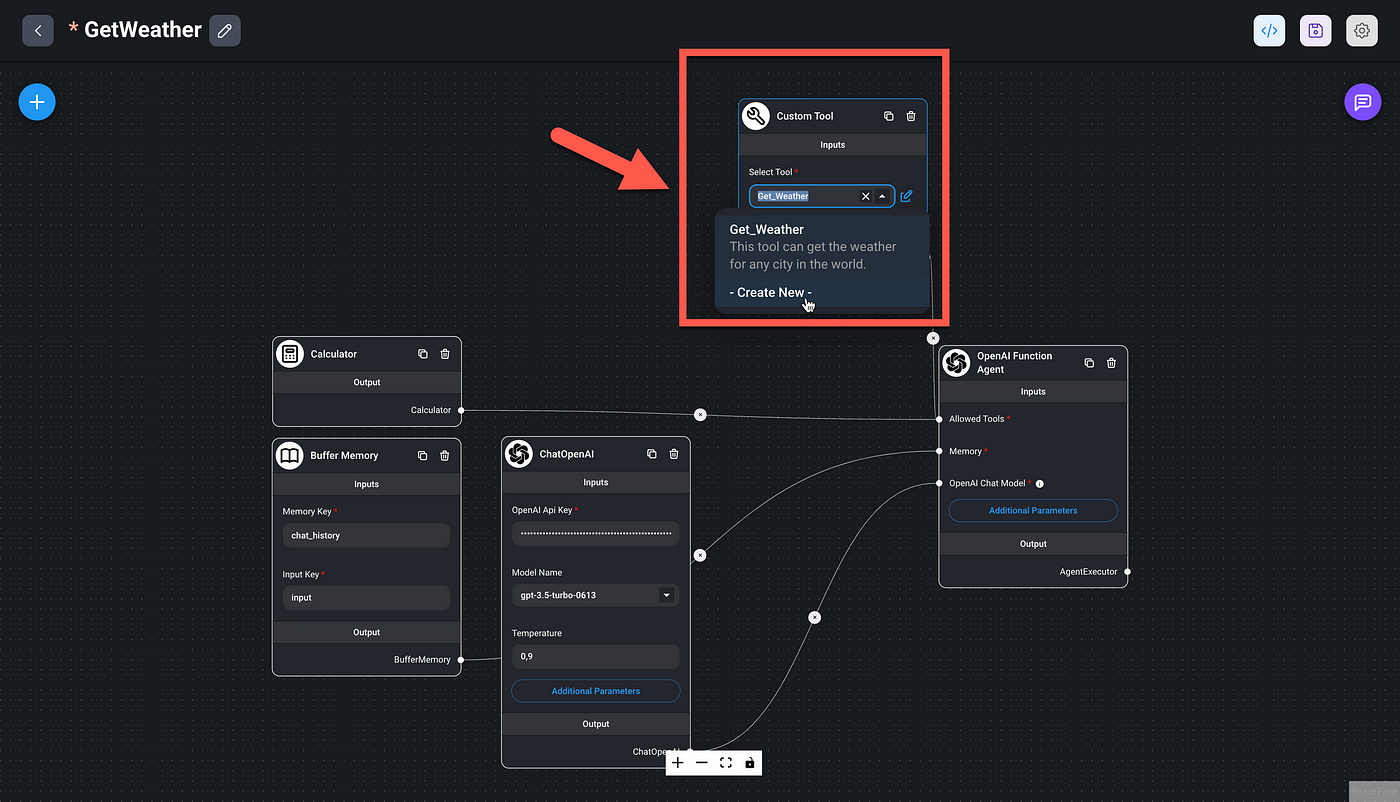The width and height of the screenshot is (1400, 802).
Task: Open the purple chat message button
Action: pyautogui.click(x=1362, y=102)
